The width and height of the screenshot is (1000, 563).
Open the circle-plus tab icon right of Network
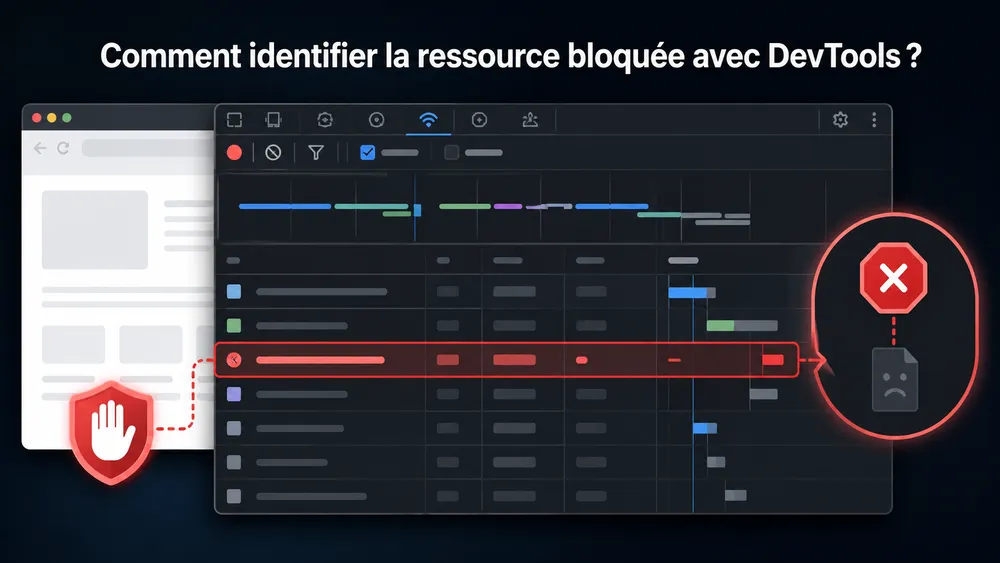(x=479, y=120)
